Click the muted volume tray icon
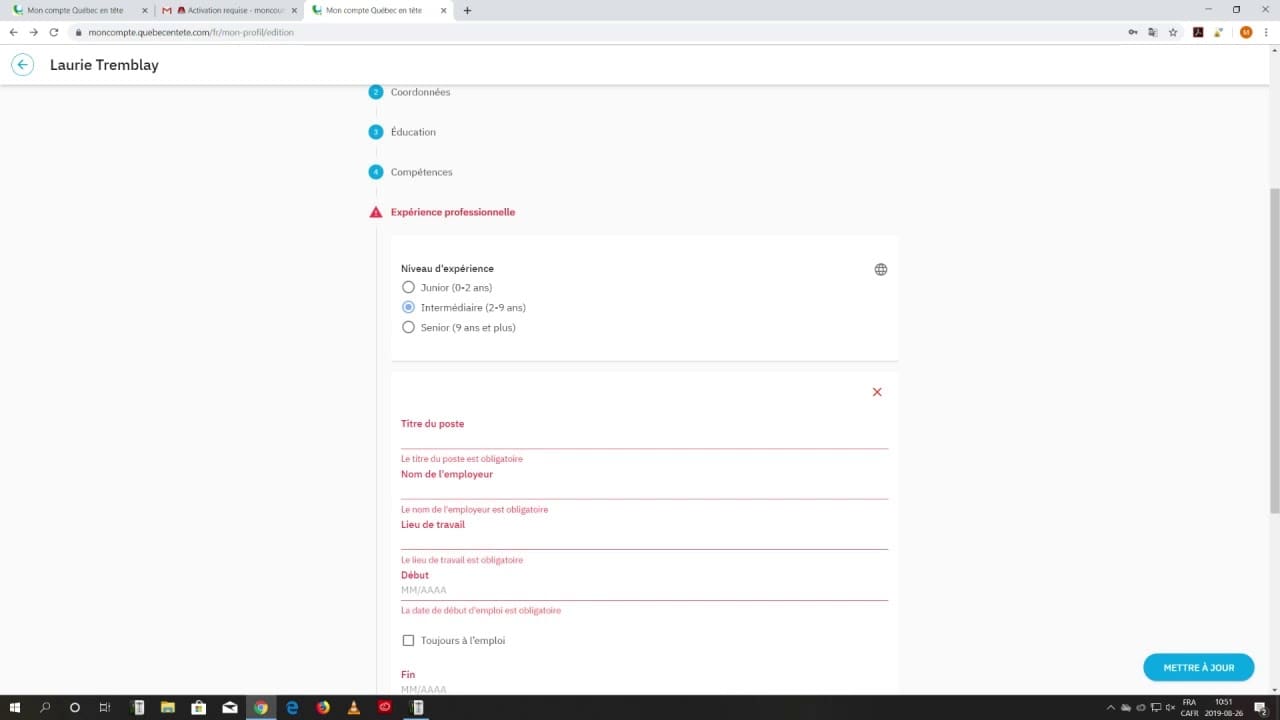The width and height of the screenshot is (1280, 720). [x=1171, y=707]
